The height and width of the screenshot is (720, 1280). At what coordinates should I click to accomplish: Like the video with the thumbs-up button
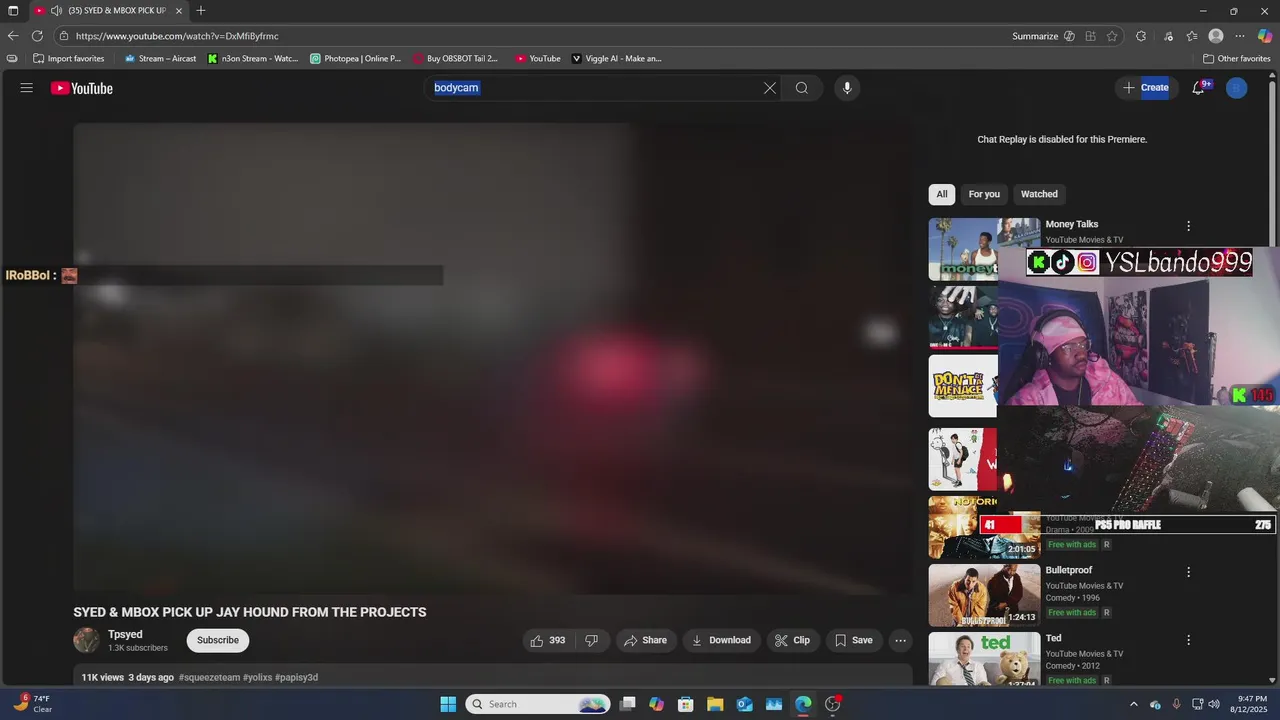549,640
